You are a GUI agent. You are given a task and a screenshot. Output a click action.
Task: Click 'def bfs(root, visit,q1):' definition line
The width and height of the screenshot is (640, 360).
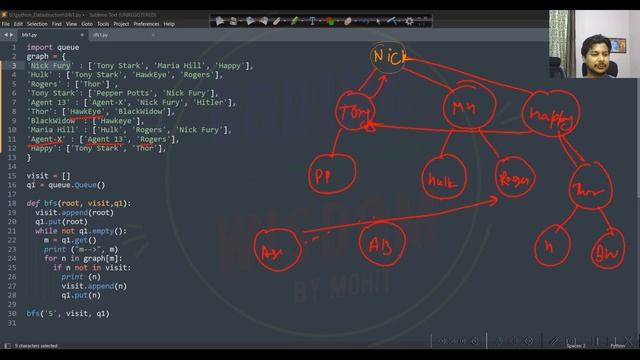(79, 203)
